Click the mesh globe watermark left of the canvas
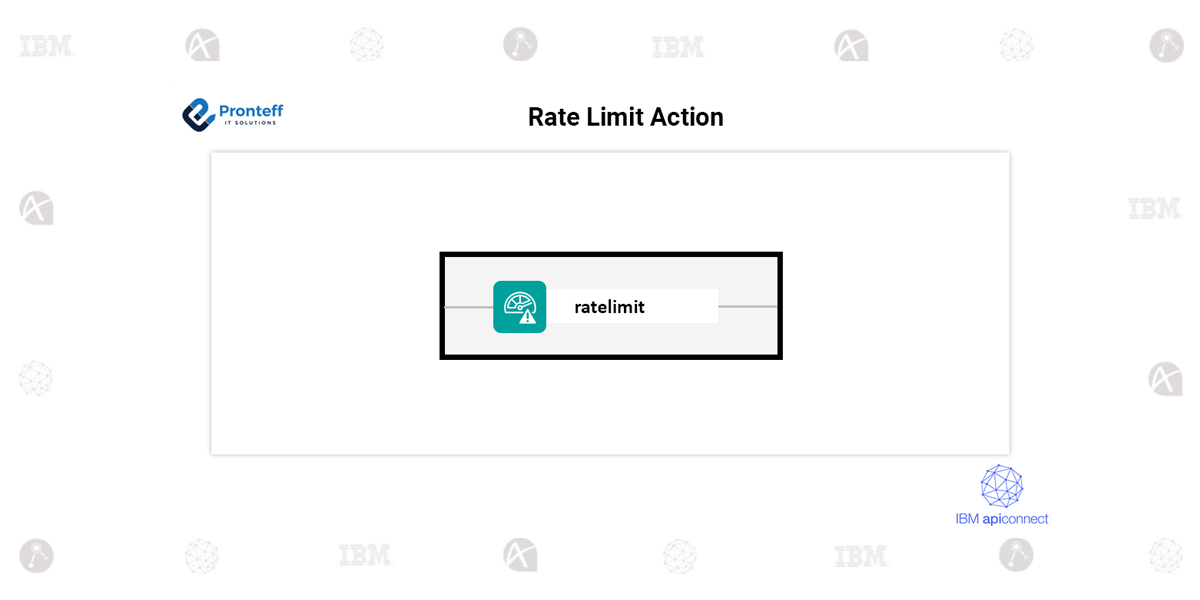The width and height of the screenshot is (1200, 600). point(36,379)
